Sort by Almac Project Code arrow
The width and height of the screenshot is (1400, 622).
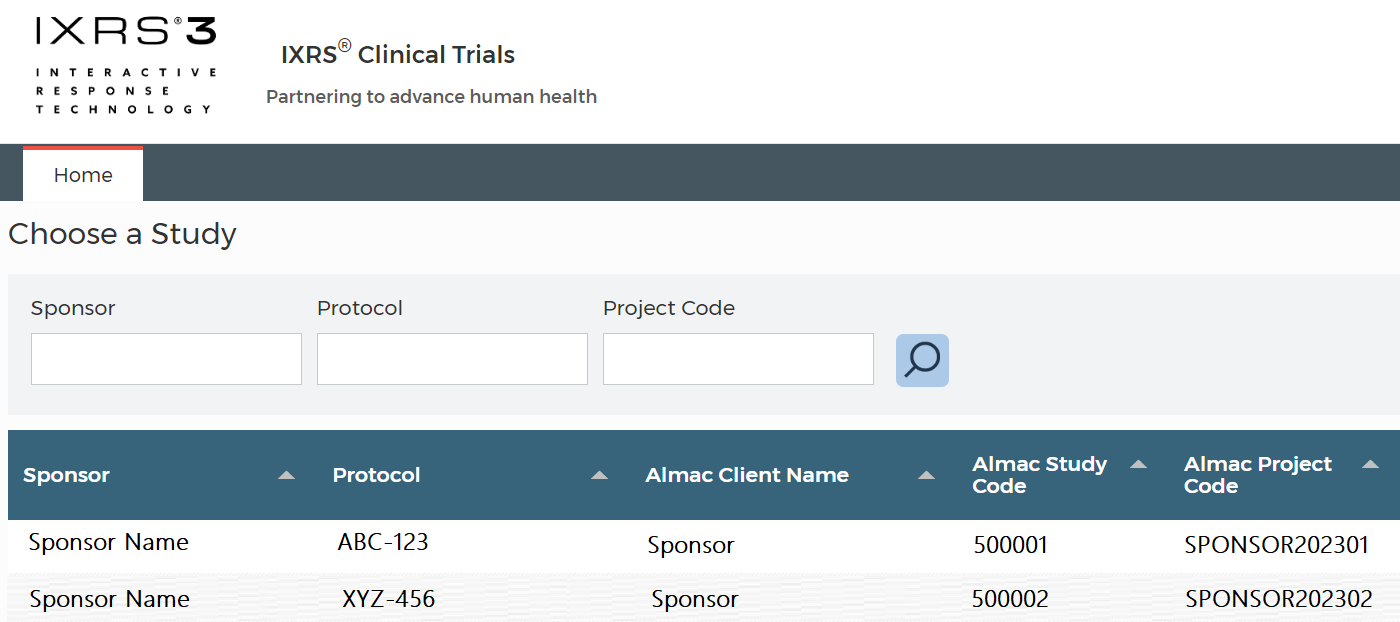1370,464
